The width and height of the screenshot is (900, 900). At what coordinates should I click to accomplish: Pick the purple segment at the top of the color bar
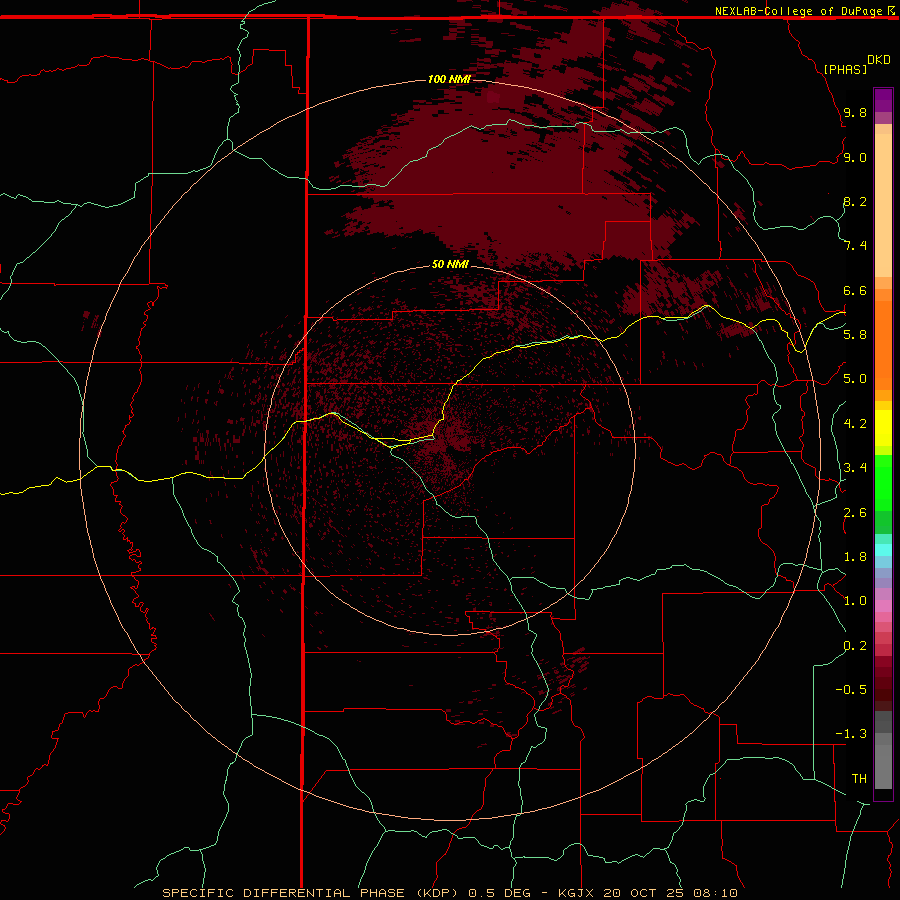[x=883, y=100]
